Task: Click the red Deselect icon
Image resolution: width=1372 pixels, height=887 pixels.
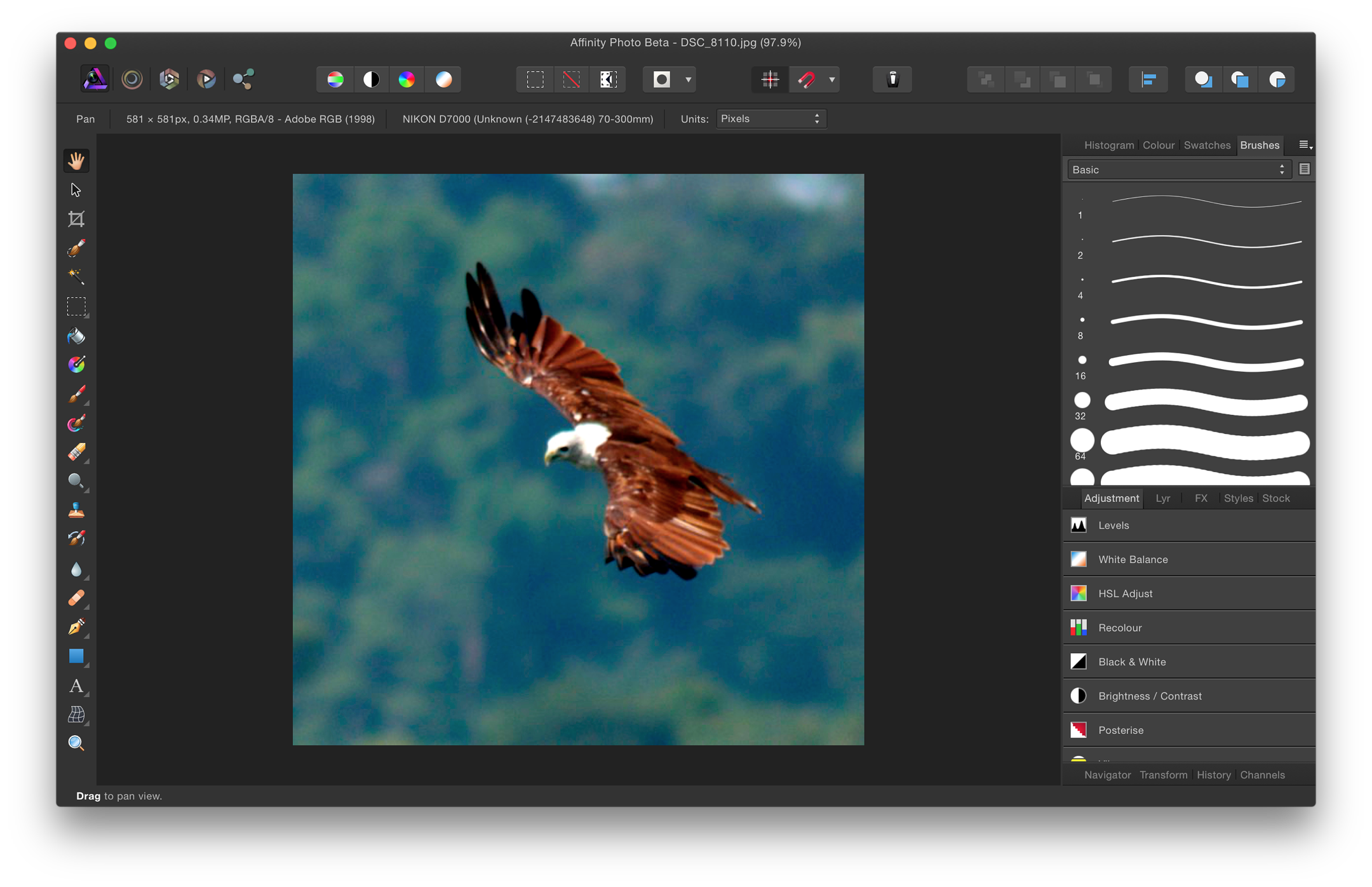Action: 571,79
